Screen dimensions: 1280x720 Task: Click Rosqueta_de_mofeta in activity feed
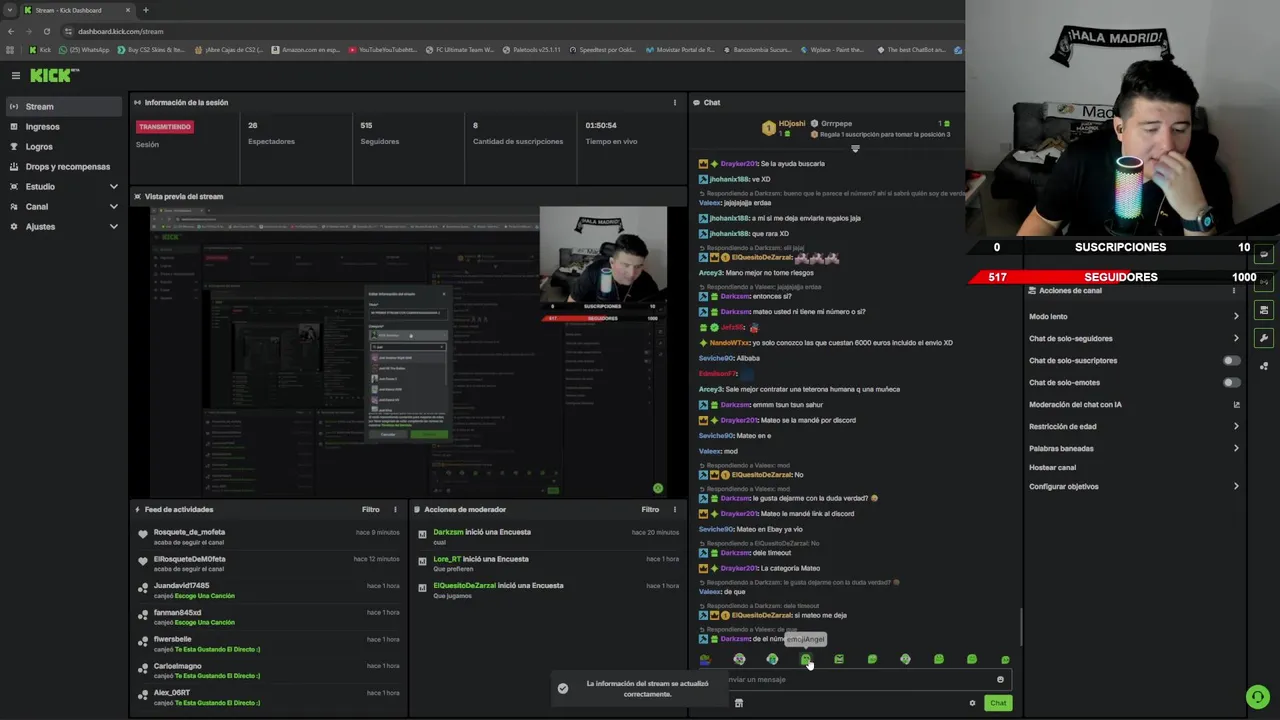(x=189, y=532)
